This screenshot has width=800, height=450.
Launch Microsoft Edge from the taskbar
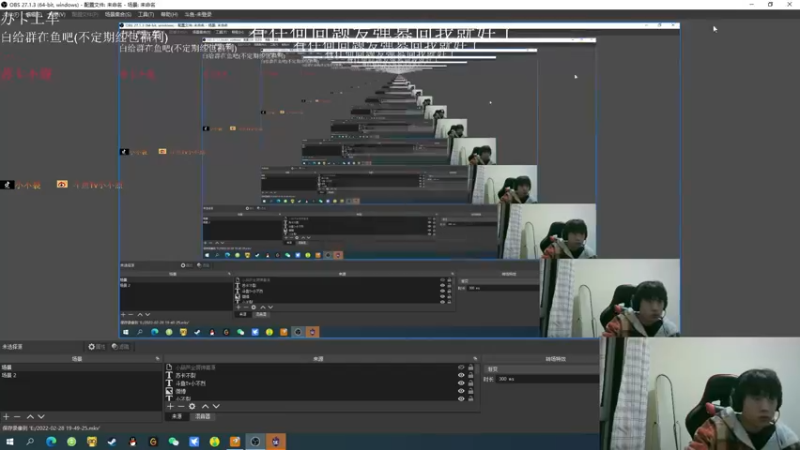[x=51, y=442]
